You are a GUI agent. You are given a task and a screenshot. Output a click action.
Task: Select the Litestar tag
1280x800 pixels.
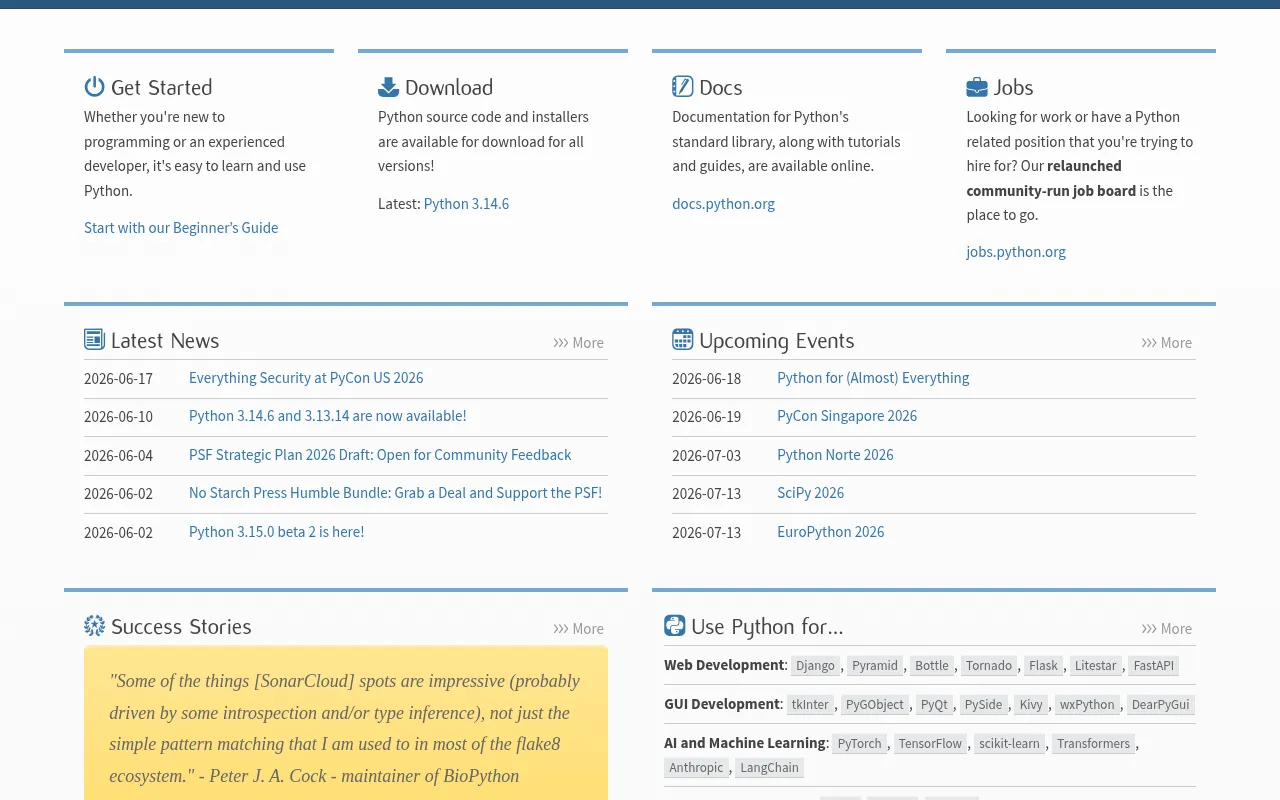1096,666
